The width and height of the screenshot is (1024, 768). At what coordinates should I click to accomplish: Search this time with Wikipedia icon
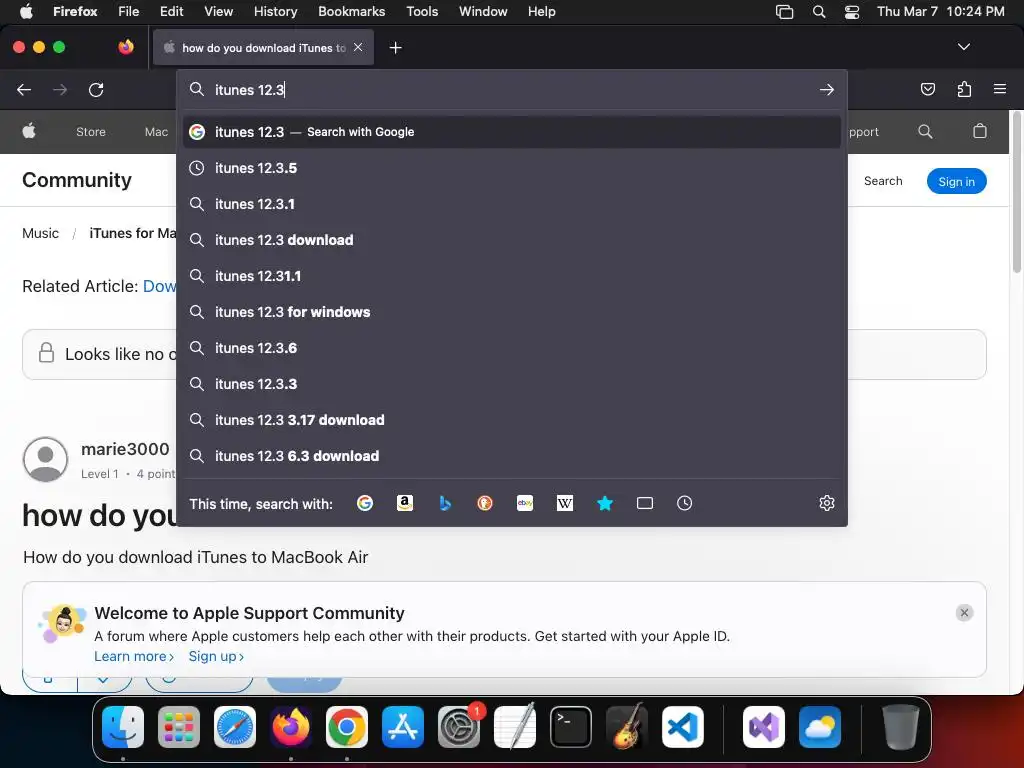(x=565, y=503)
